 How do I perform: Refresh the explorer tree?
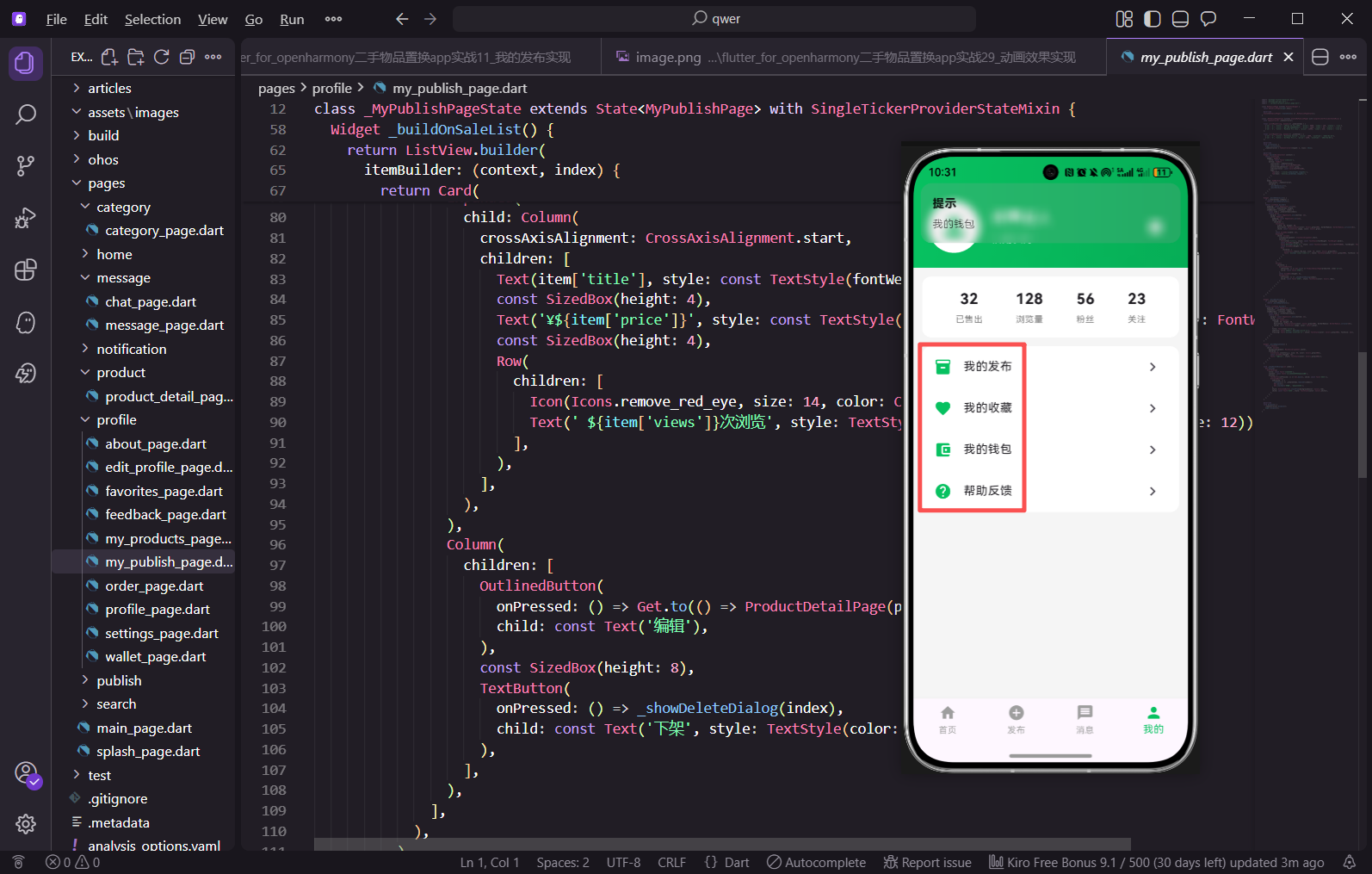(x=161, y=57)
